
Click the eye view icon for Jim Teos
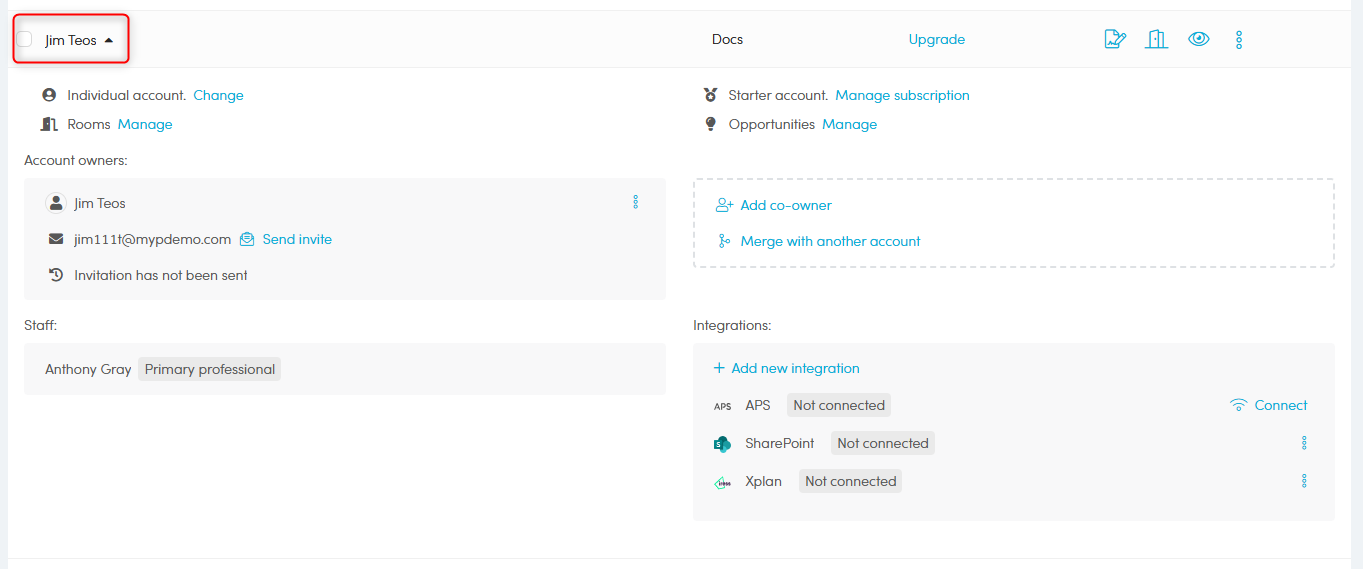pos(1198,39)
